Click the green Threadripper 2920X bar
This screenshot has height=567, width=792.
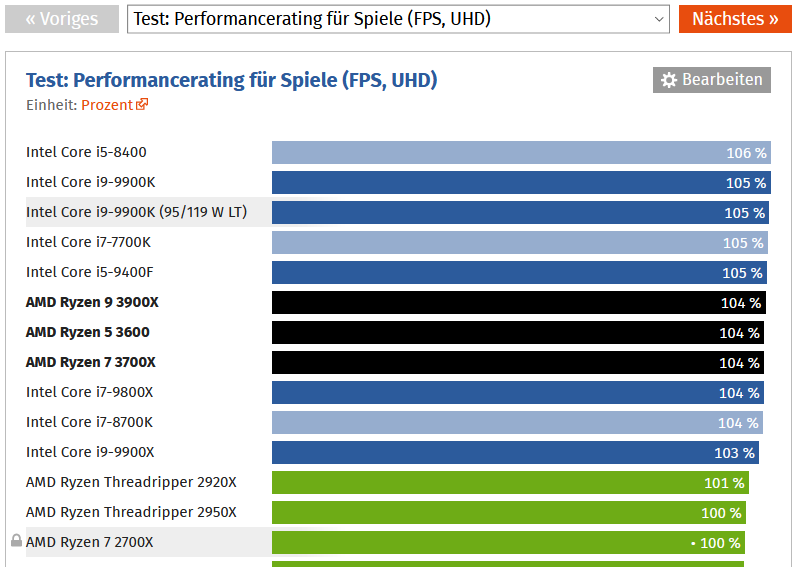[x=510, y=483]
